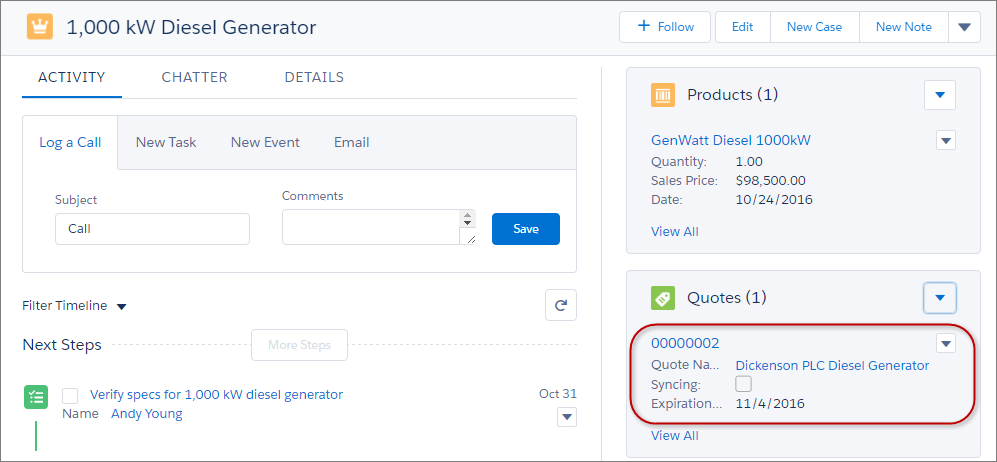Click the Products (1) heading

coord(732,95)
